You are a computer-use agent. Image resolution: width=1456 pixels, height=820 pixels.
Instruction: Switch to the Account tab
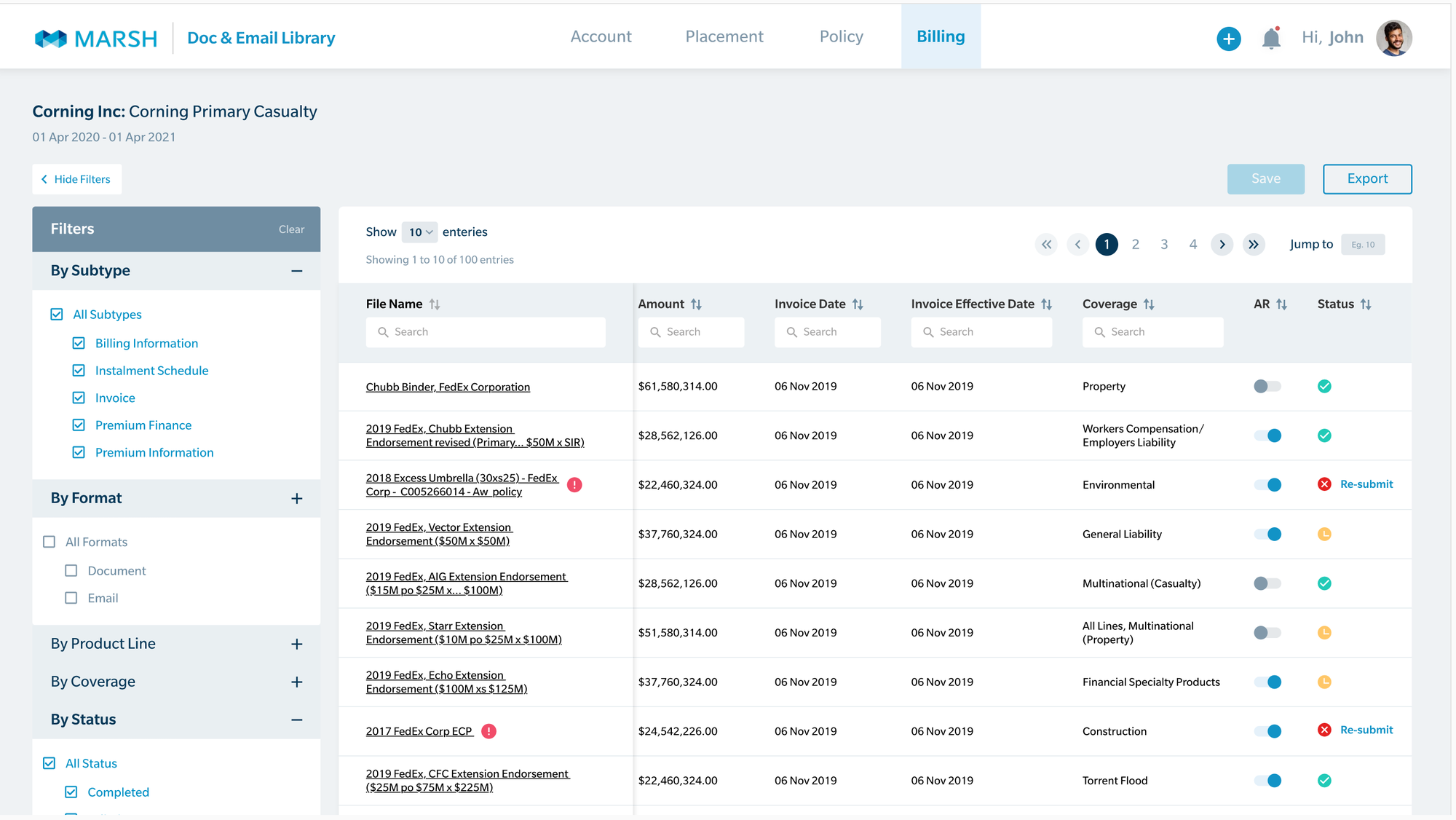(601, 36)
